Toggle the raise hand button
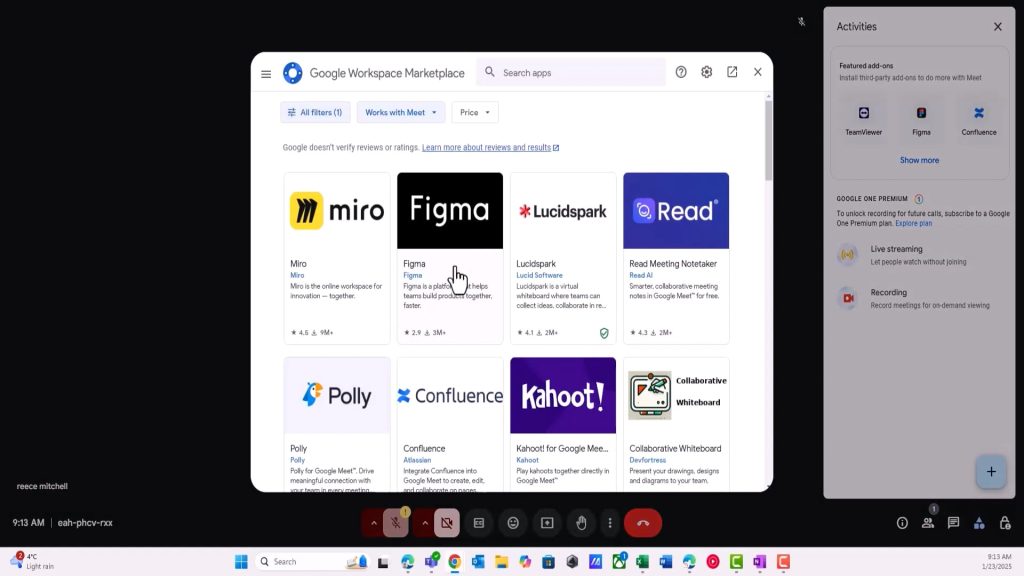This screenshot has height=576, width=1024. tap(581, 523)
